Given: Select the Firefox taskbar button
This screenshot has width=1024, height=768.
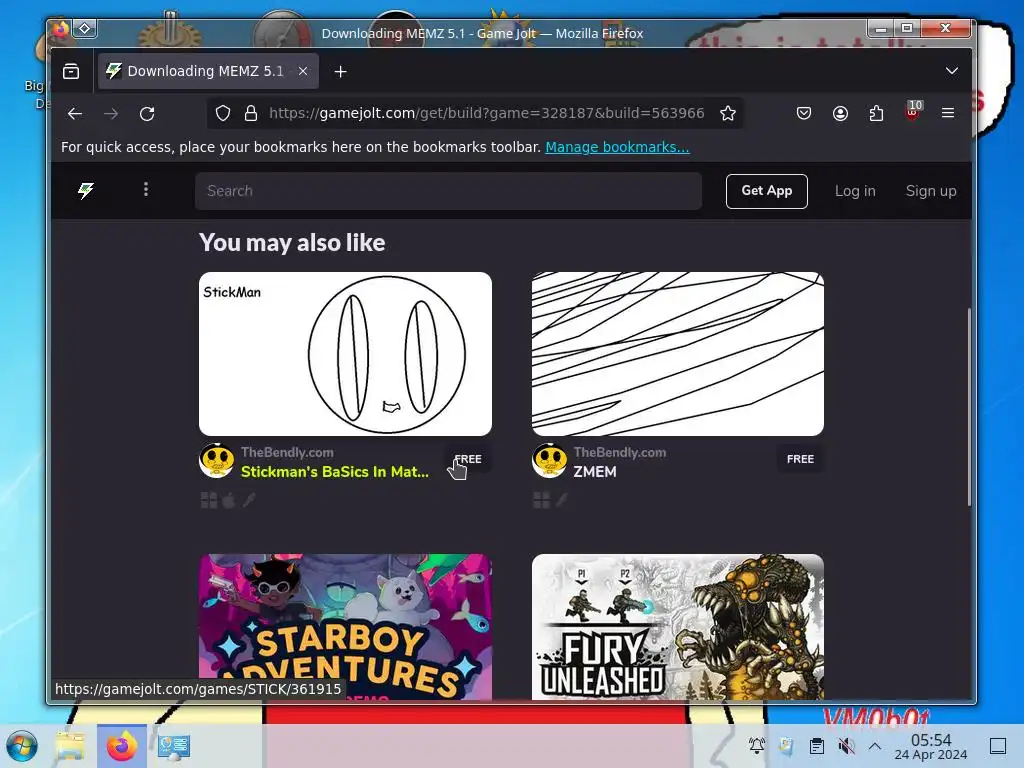Looking at the screenshot, I should [121, 746].
